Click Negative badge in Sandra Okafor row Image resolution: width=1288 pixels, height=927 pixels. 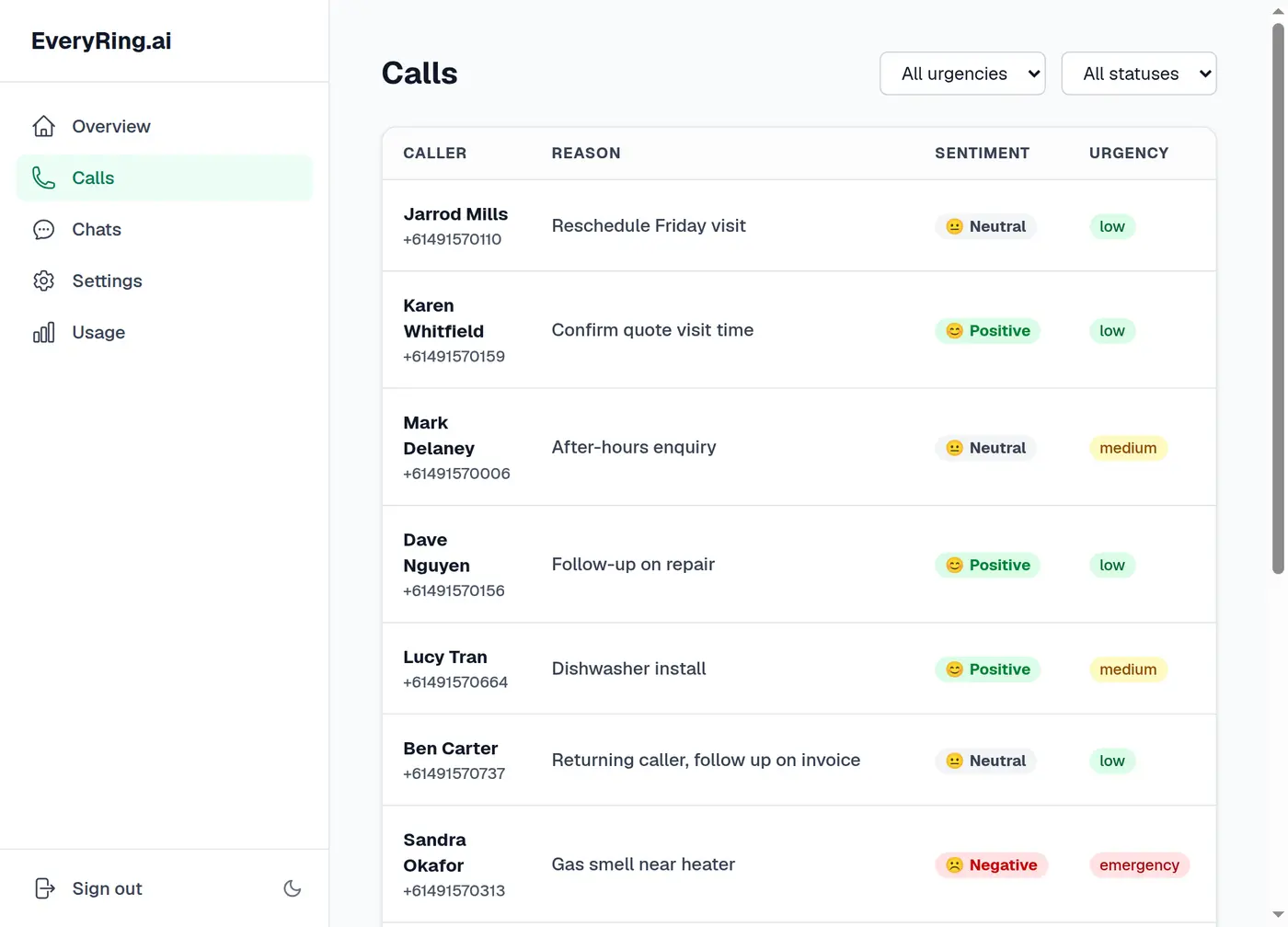(x=991, y=865)
